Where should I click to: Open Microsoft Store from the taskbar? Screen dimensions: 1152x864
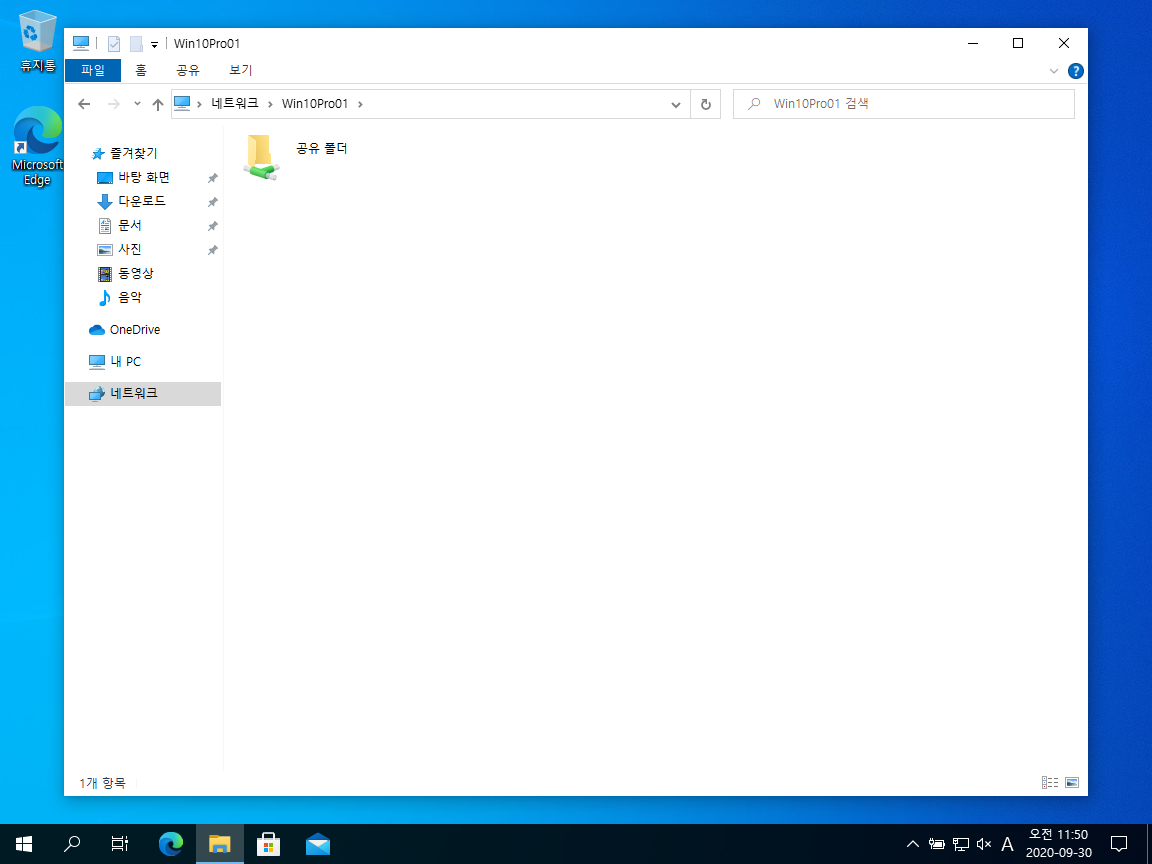tap(268, 844)
